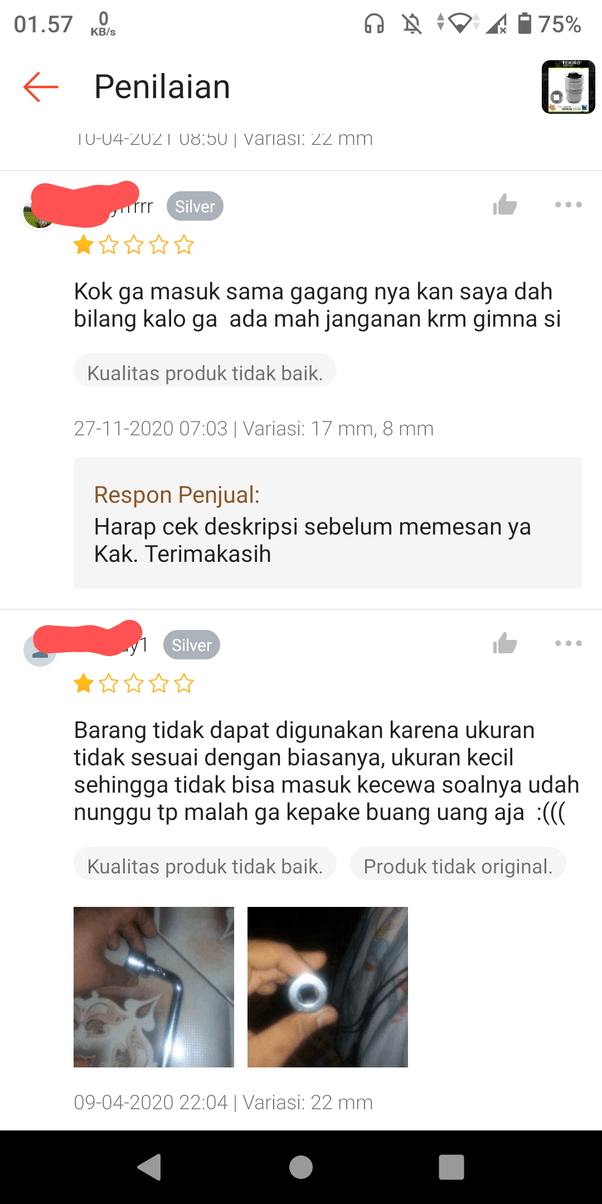This screenshot has height=1204, width=602.
Task: Like the first review with thumbs-up
Action: pos(505,205)
